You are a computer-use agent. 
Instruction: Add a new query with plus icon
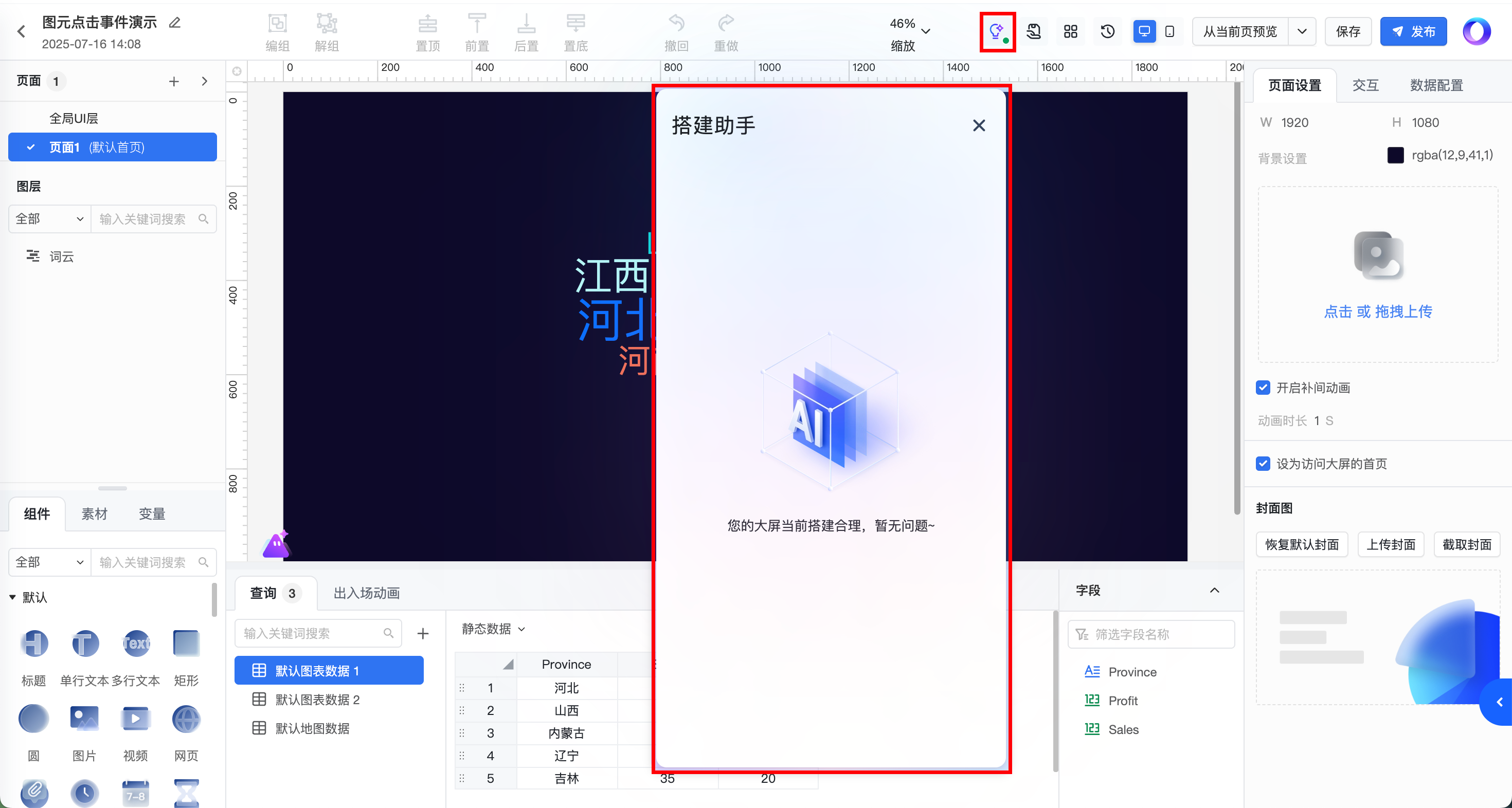(x=423, y=634)
